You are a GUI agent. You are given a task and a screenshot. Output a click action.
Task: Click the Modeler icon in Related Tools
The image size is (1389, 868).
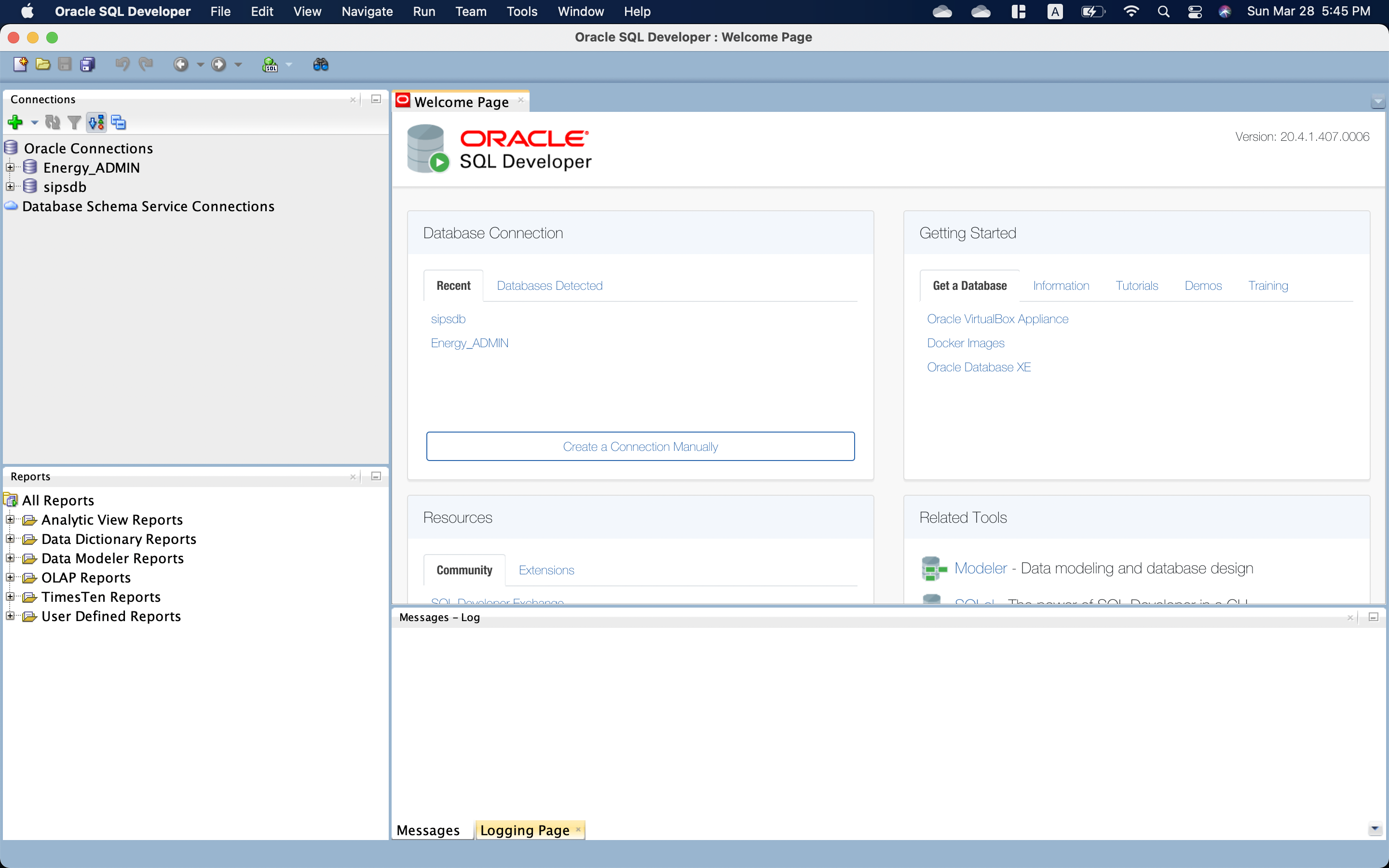point(933,569)
